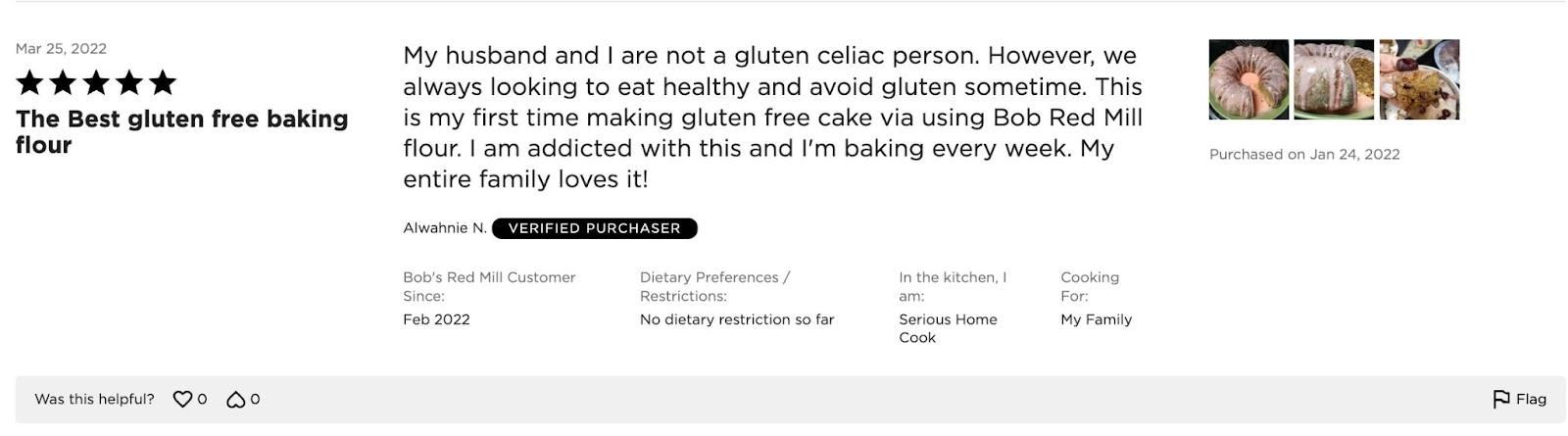The height and width of the screenshot is (436, 1568).
Task: Click the VERIFIED PURCHASER badge
Action: [595, 228]
